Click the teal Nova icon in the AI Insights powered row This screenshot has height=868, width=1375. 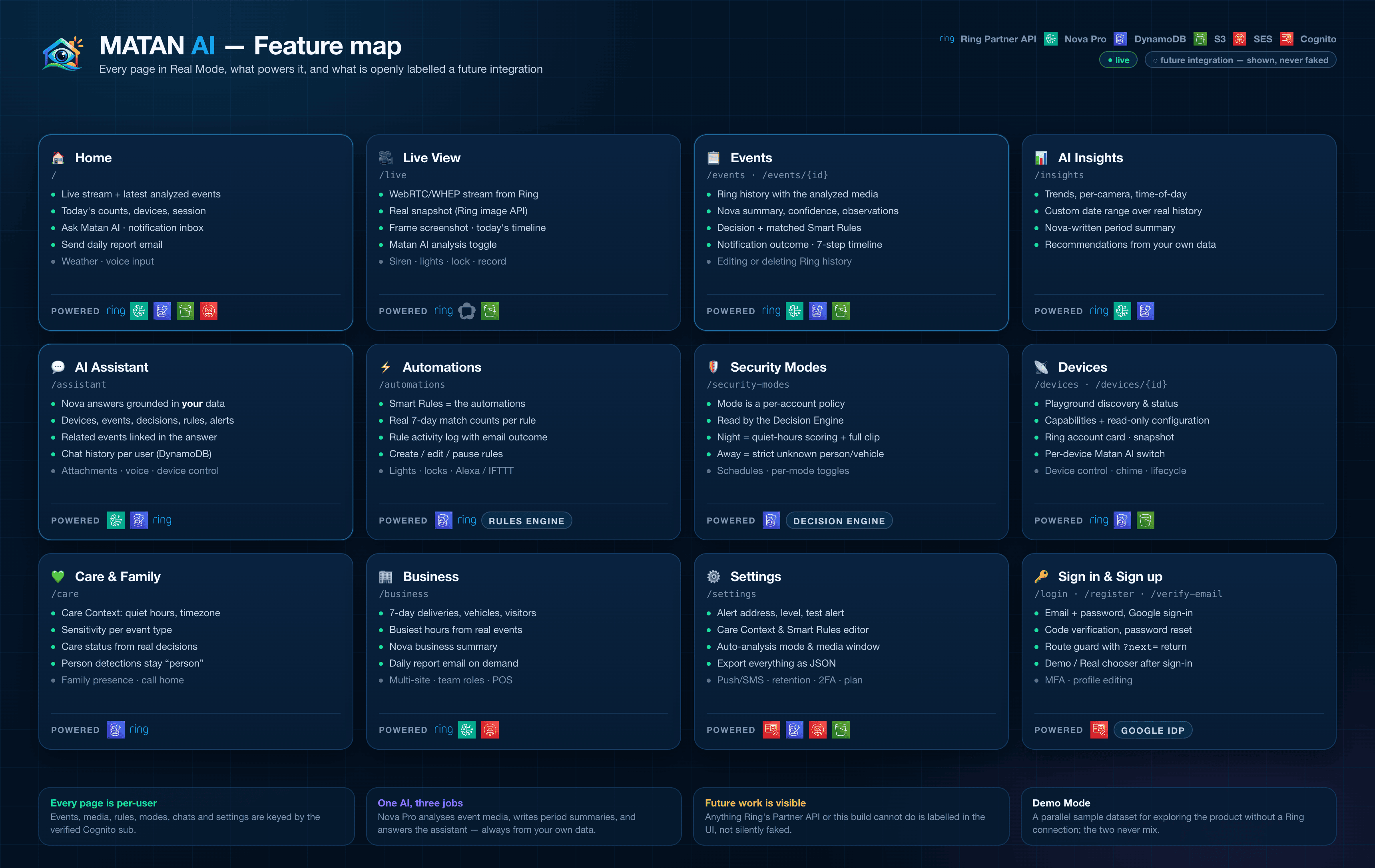click(1122, 311)
